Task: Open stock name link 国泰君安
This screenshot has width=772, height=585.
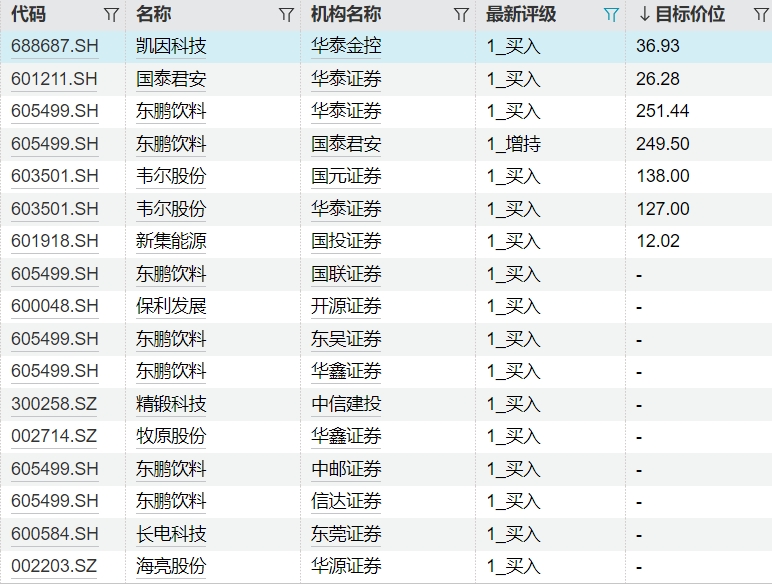Action: pos(171,79)
